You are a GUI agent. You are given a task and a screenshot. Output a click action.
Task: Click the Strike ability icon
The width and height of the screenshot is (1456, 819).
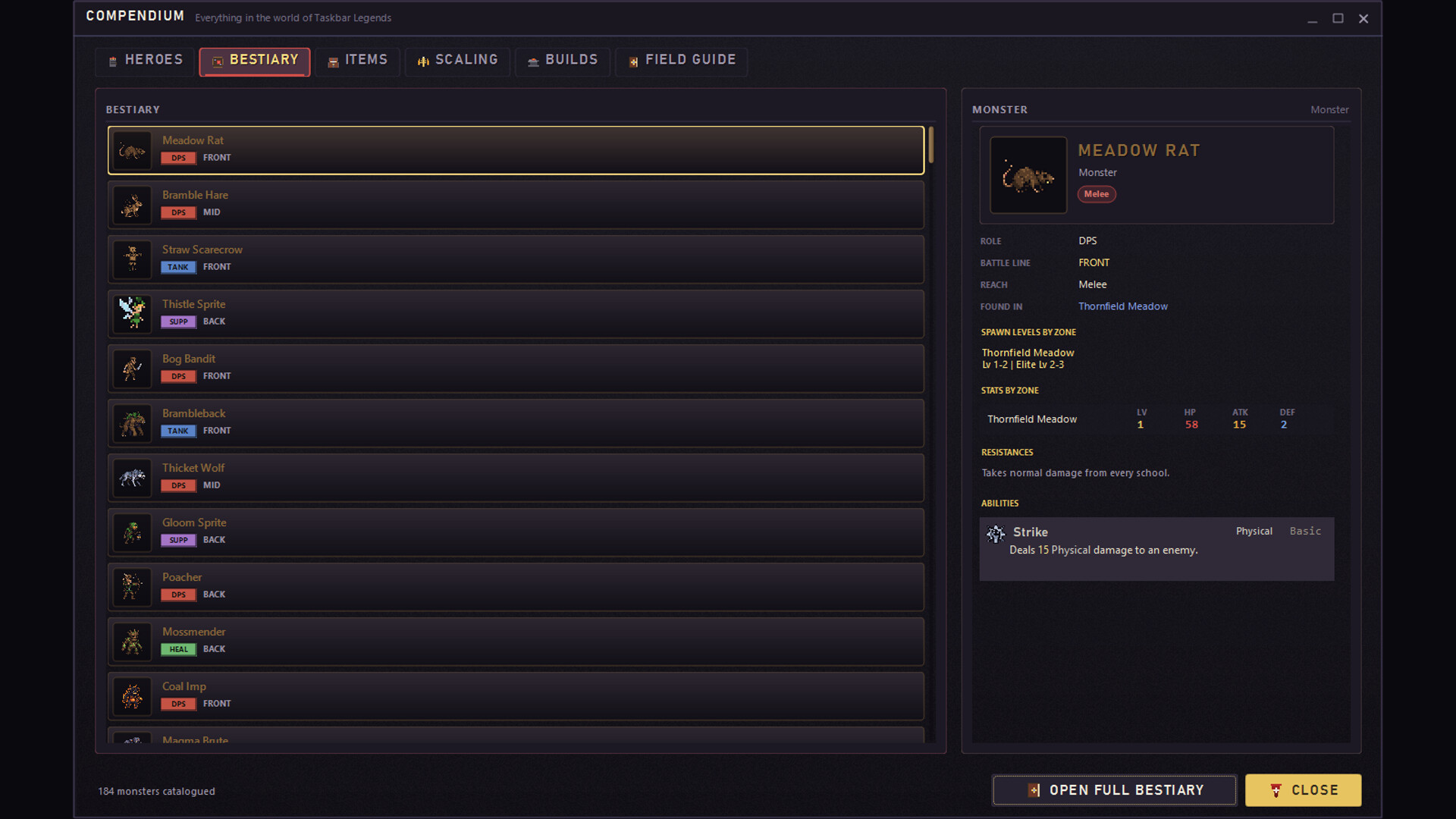coord(996,534)
